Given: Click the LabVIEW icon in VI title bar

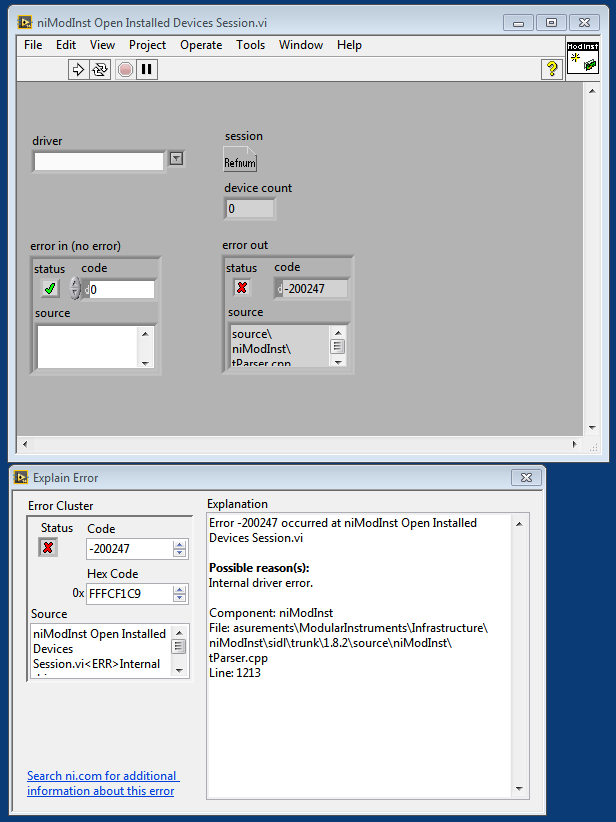Looking at the screenshot, I should click(24, 23).
